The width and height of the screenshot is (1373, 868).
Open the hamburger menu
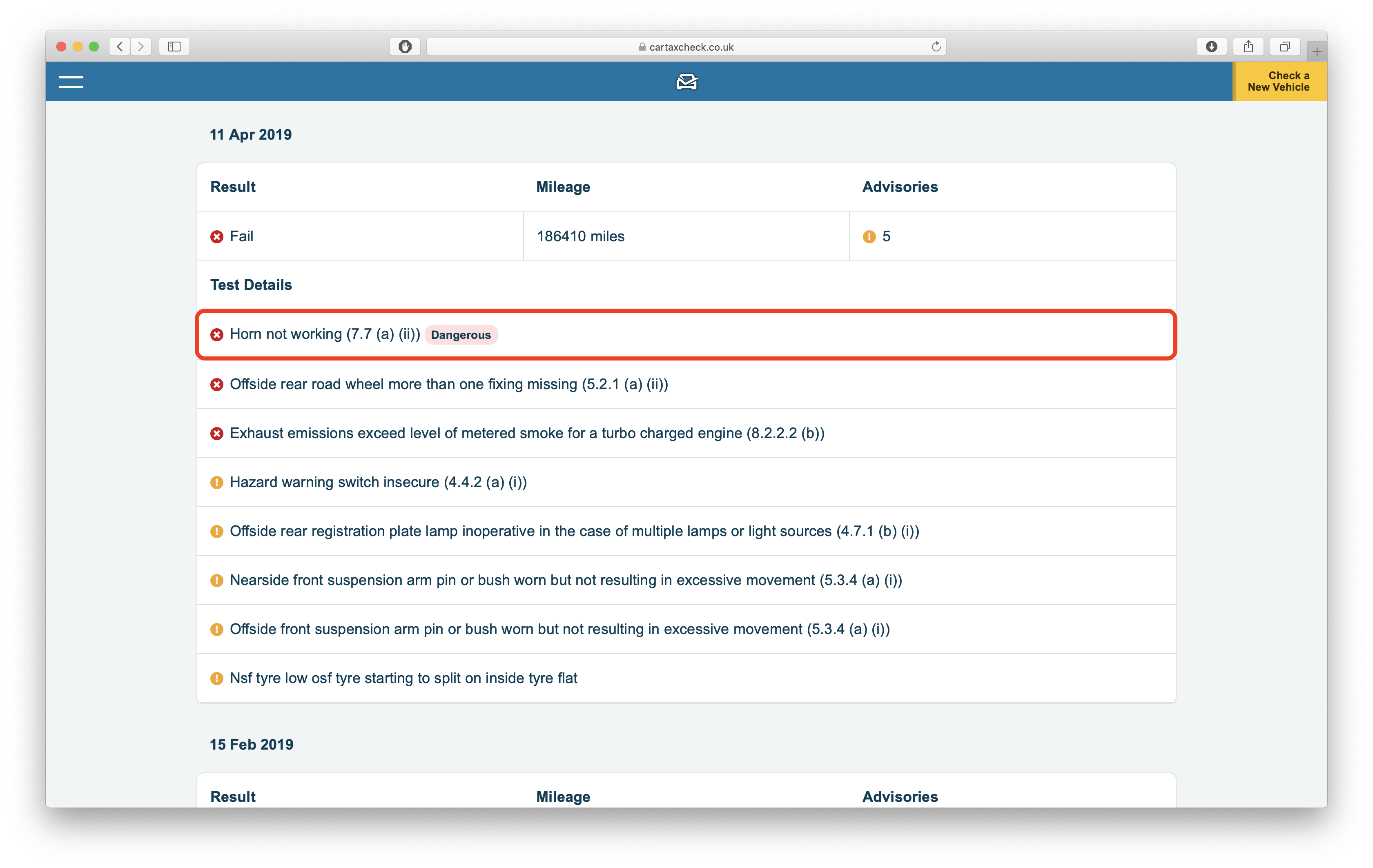tap(71, 82)
